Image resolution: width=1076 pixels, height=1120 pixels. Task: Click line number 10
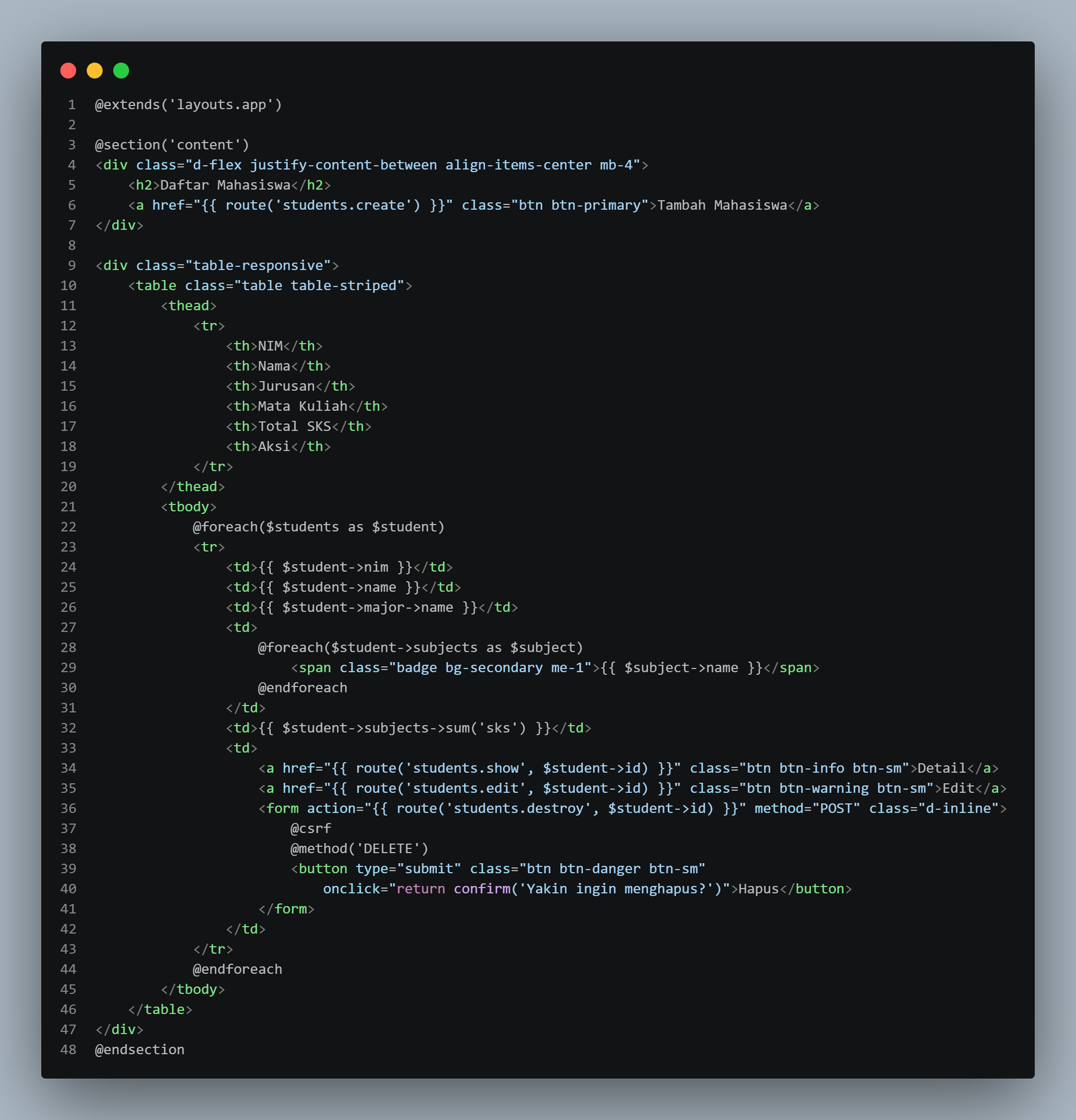click(x=69, y=286)
